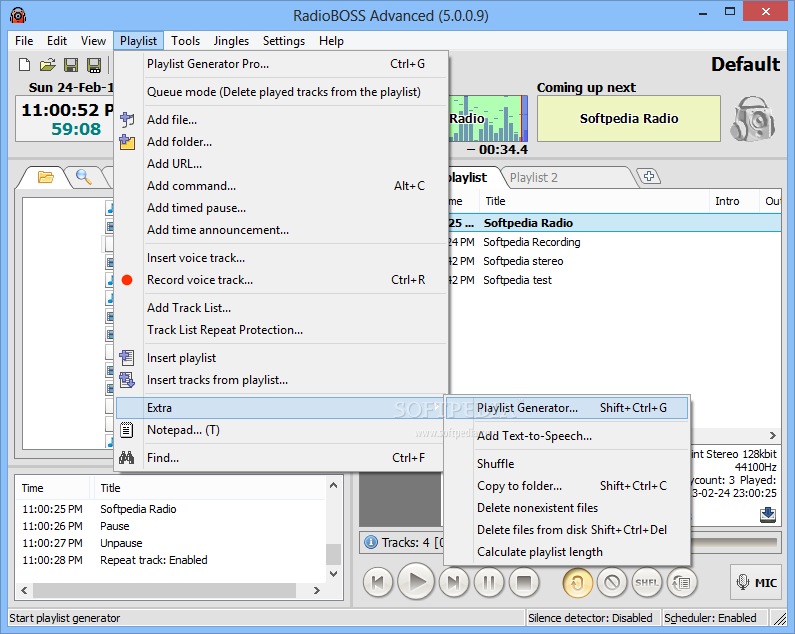The width and height of the screenshot is (795, 634).
Task: Click the Title column header in the playlist
Action: 593,201
